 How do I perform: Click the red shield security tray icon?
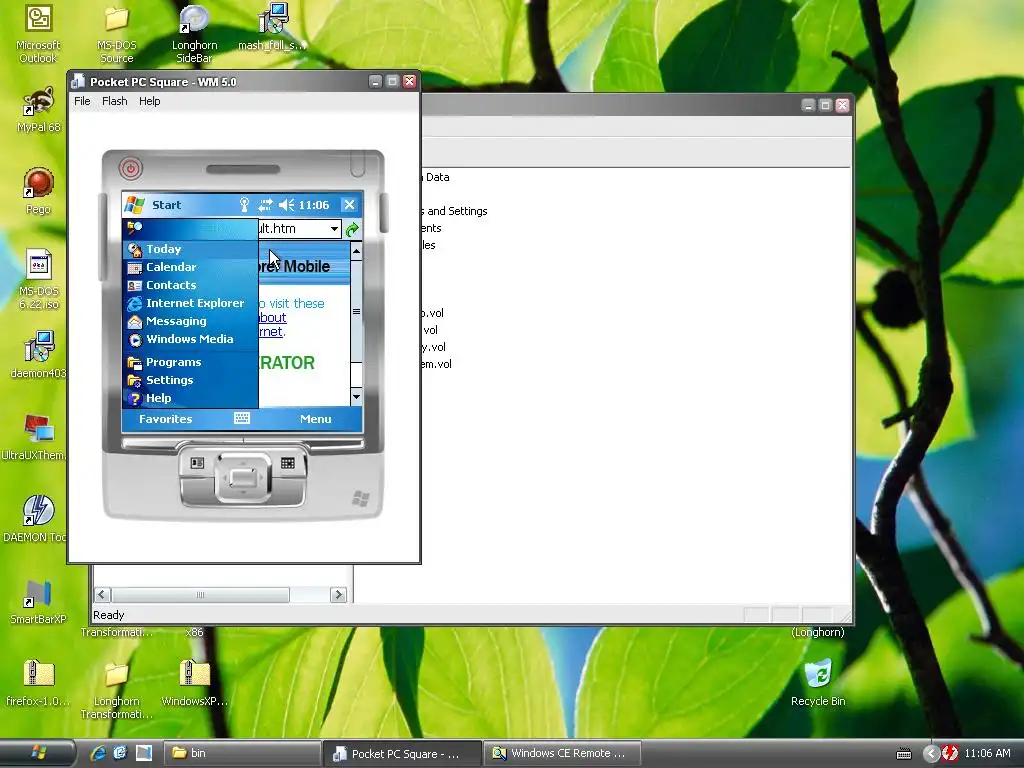pos(950,754)
